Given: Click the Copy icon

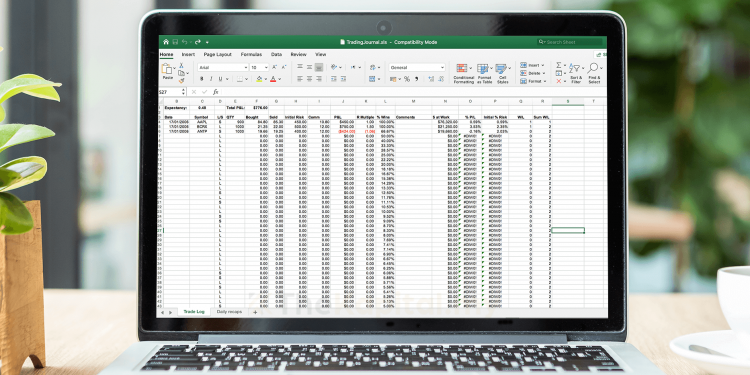Looking at the screenshot, I should coord(181,73).
